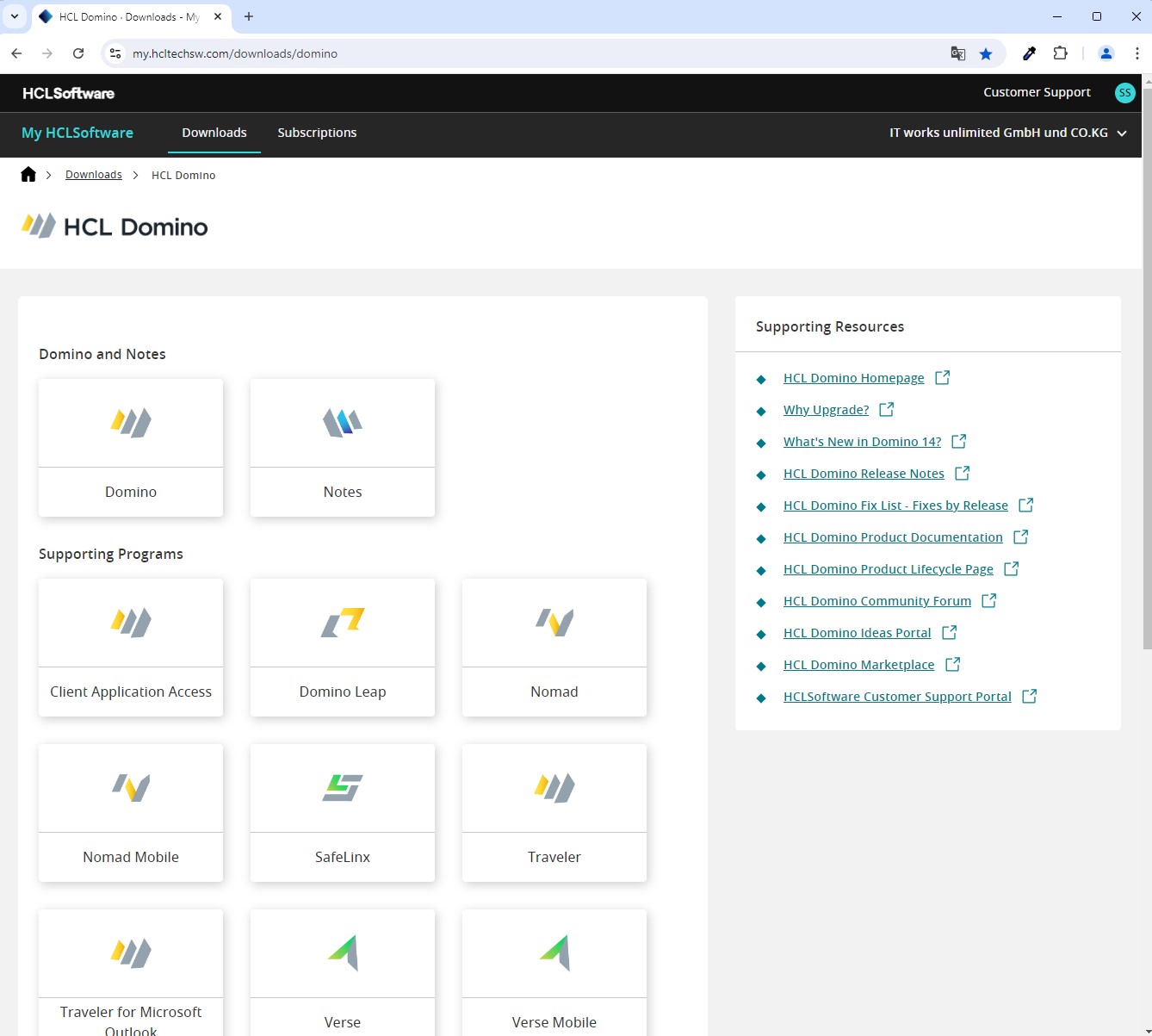Open the Domino Leap tile

(x=343, y=648)
